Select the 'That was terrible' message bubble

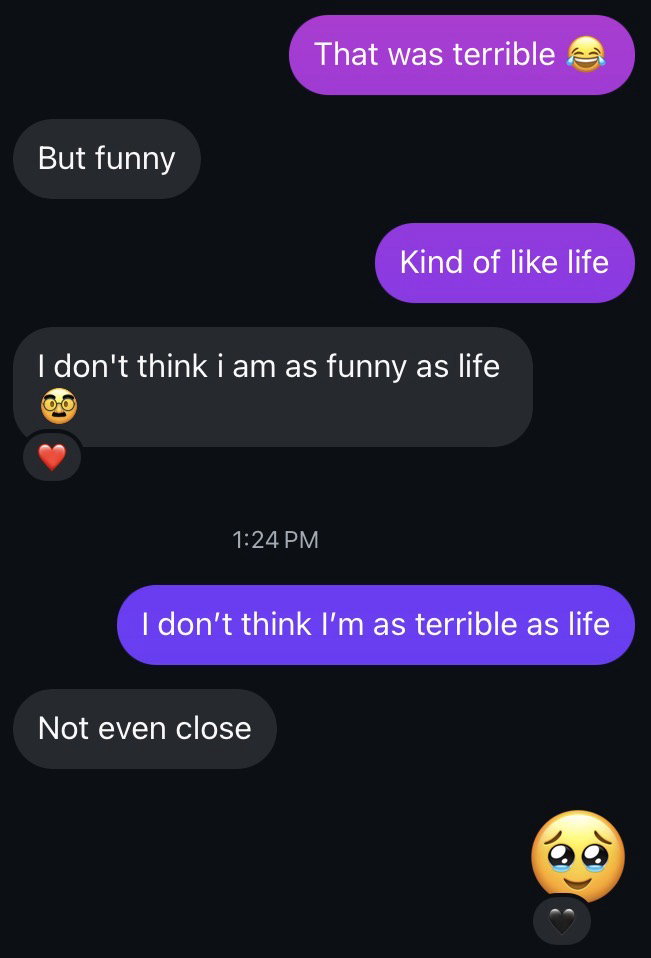tap(461, 55)
